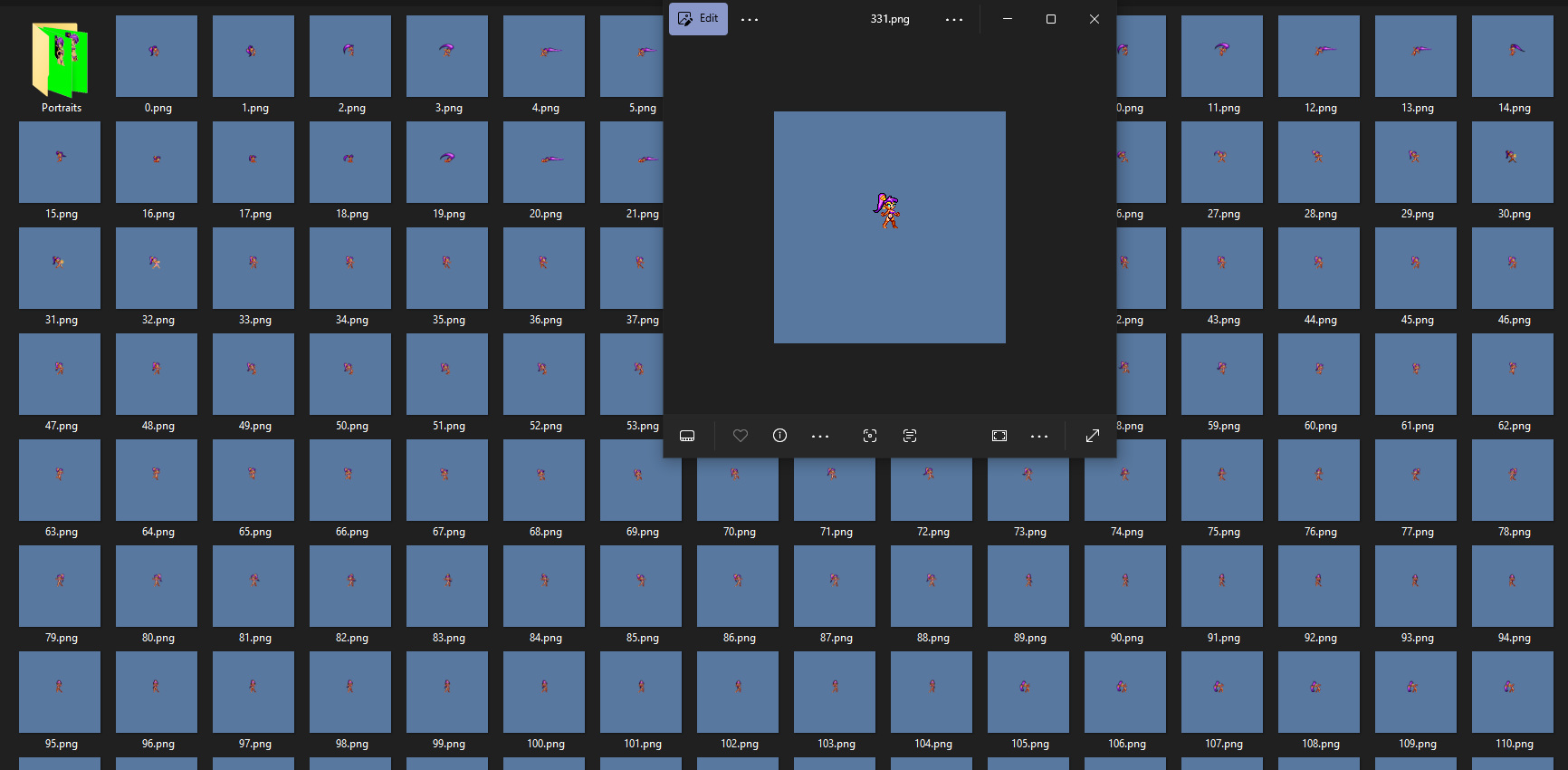The width and height of the screenshot is (1568, 770).
Task: Select thumbnail 100.png
Action: [x=544, y=692]
